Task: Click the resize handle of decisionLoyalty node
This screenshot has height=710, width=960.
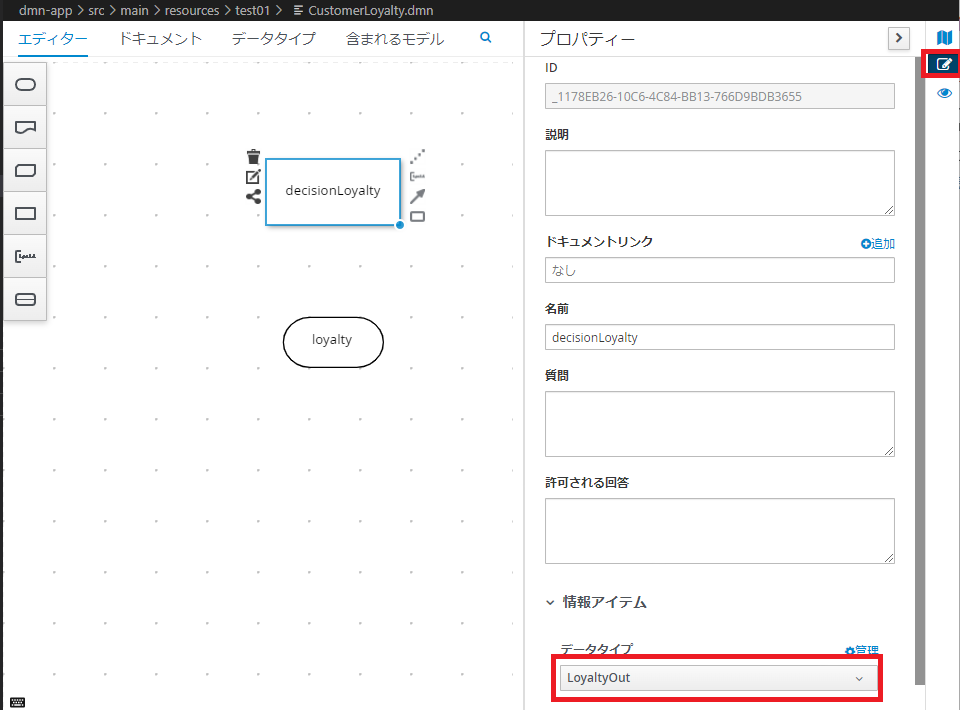Action: point(400,225)
